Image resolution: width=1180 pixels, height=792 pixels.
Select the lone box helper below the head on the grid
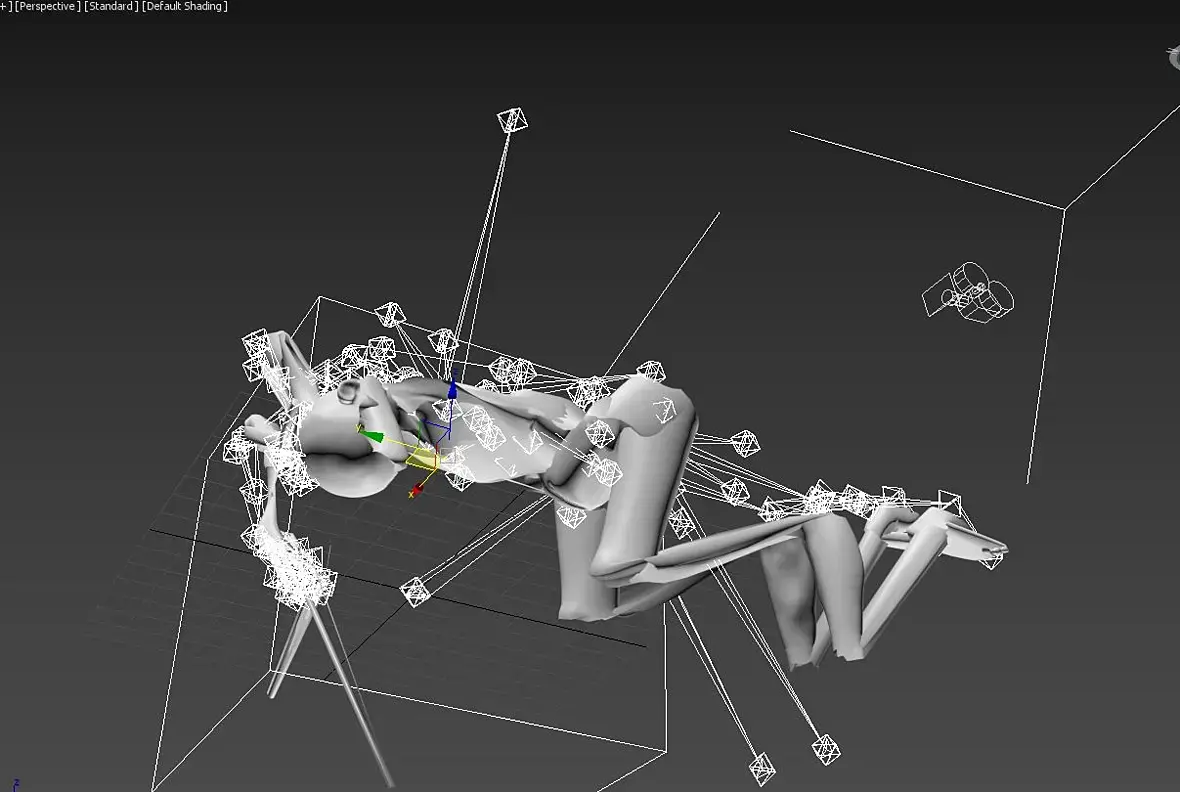415,591
